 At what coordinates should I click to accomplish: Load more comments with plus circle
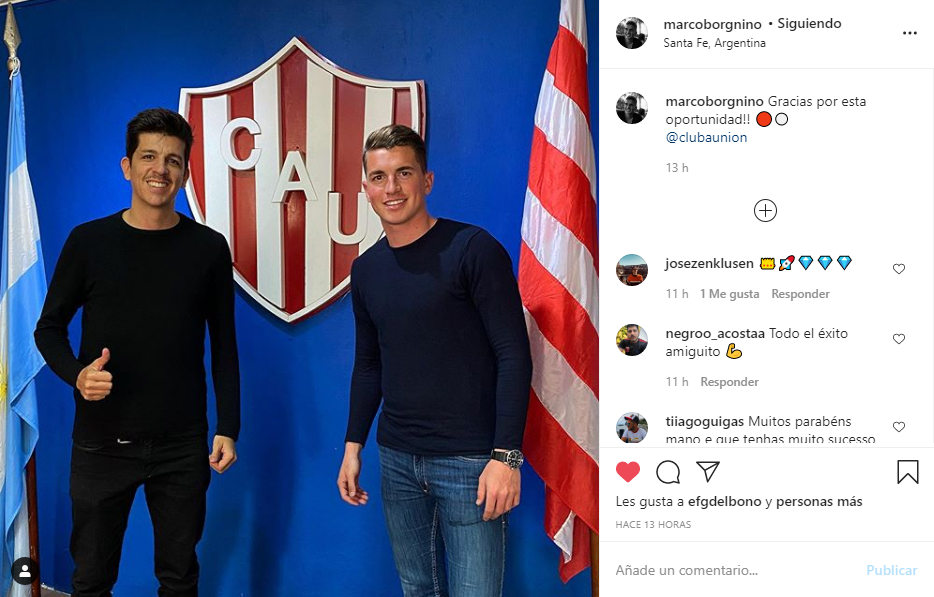point(765,210)
